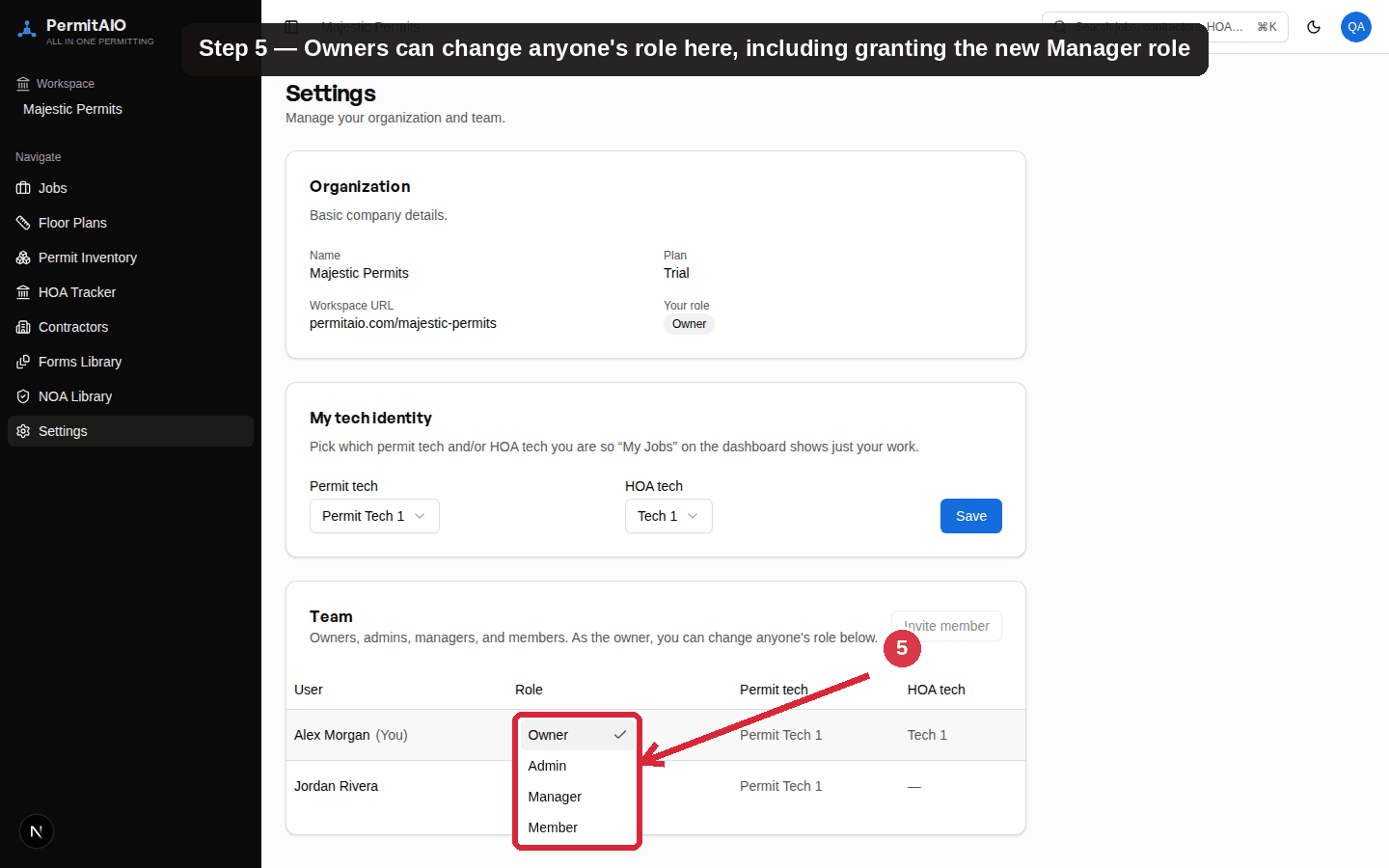
Task: Click Alex Morgan user name
Action: 332,735
